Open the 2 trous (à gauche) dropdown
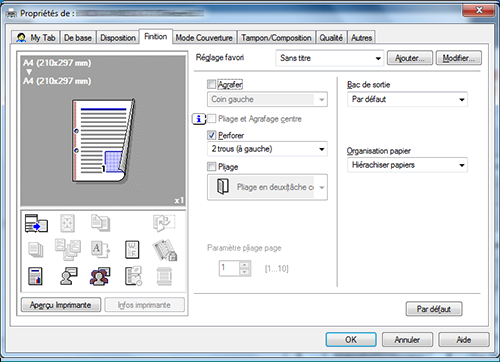500x362 pixels. [267, 149]
